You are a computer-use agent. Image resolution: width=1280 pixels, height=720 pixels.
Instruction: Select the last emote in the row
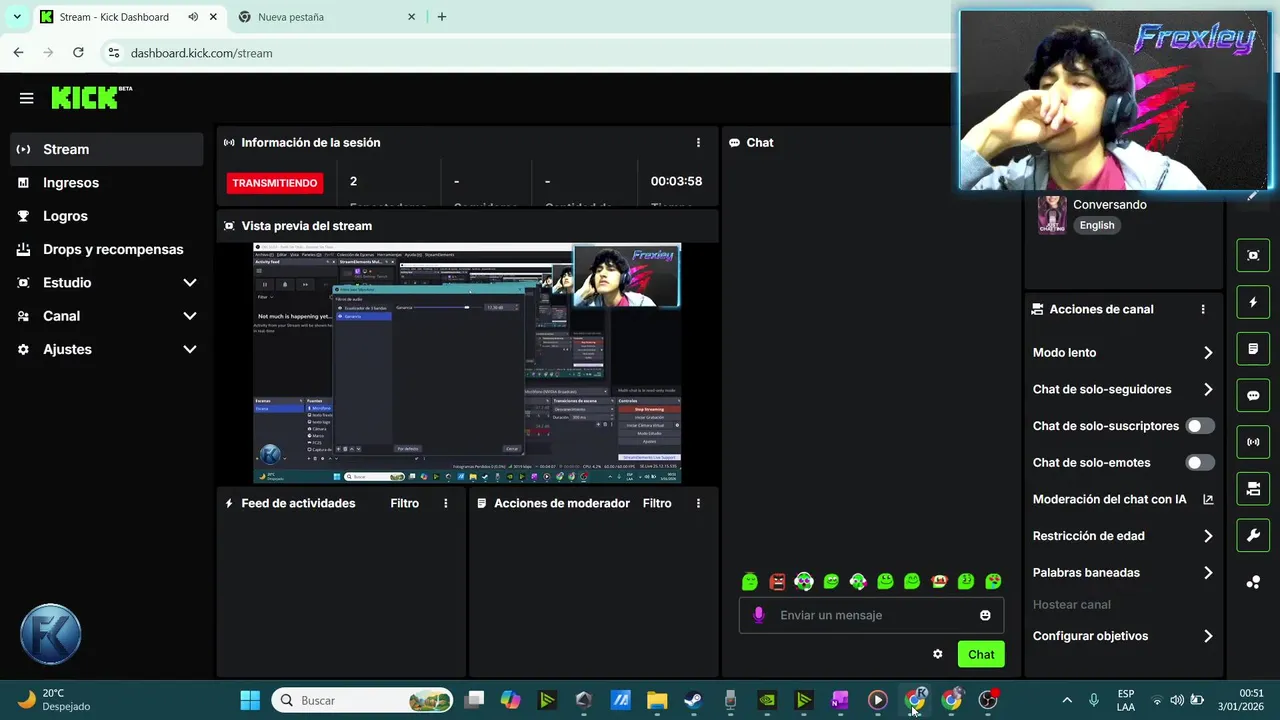coord(993,581)
